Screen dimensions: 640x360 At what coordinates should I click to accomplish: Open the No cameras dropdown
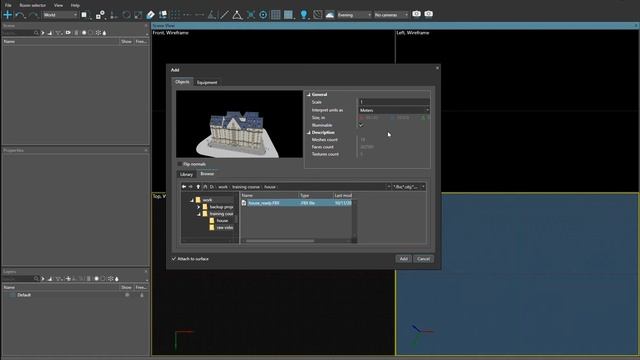pyautogui.click(x=391, y=15)
